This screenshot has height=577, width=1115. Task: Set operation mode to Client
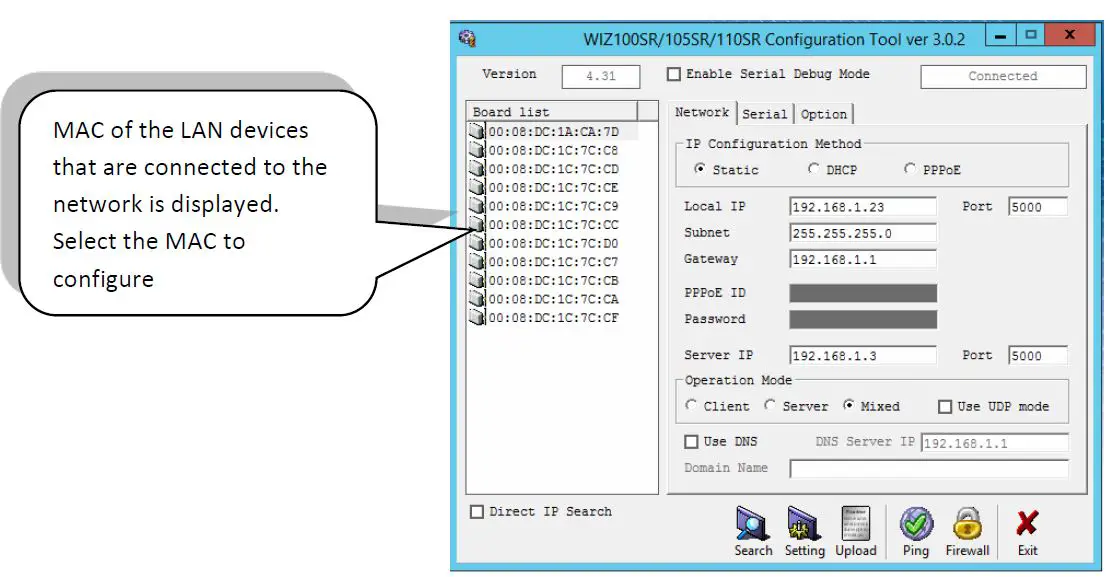691,406
